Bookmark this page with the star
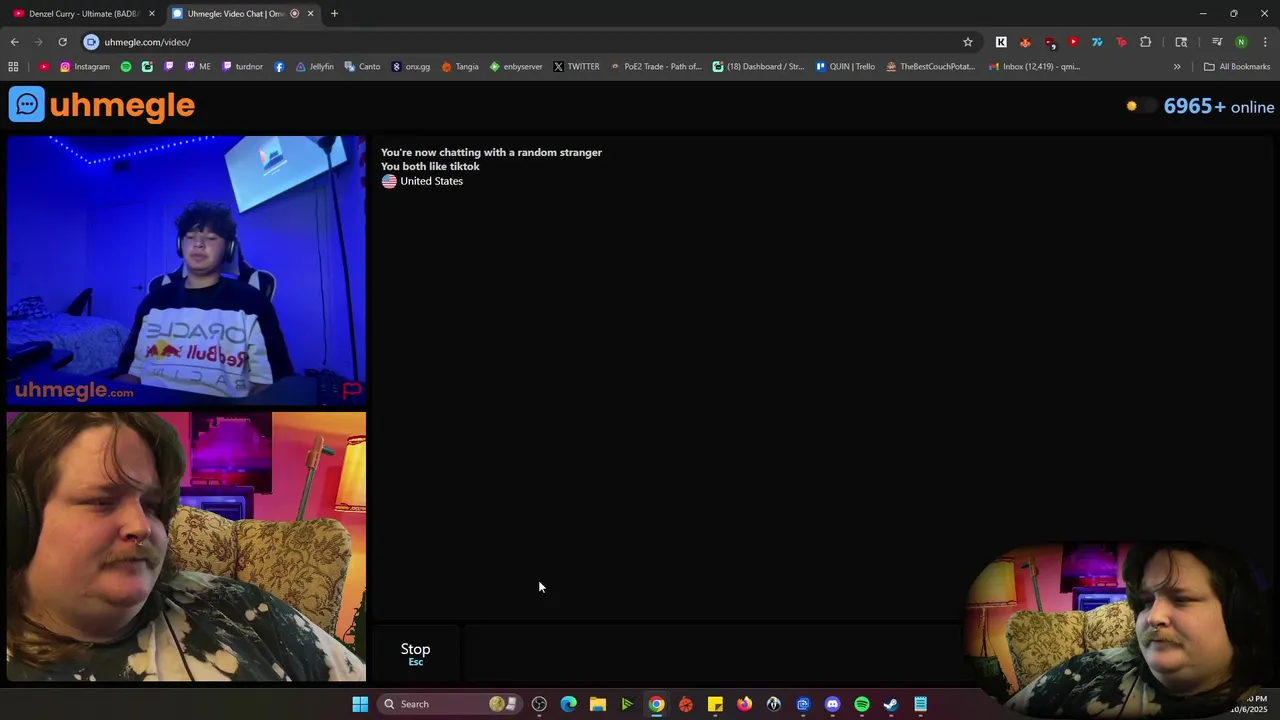Screen dimensions: 1280x720 [x=968, y=42]
